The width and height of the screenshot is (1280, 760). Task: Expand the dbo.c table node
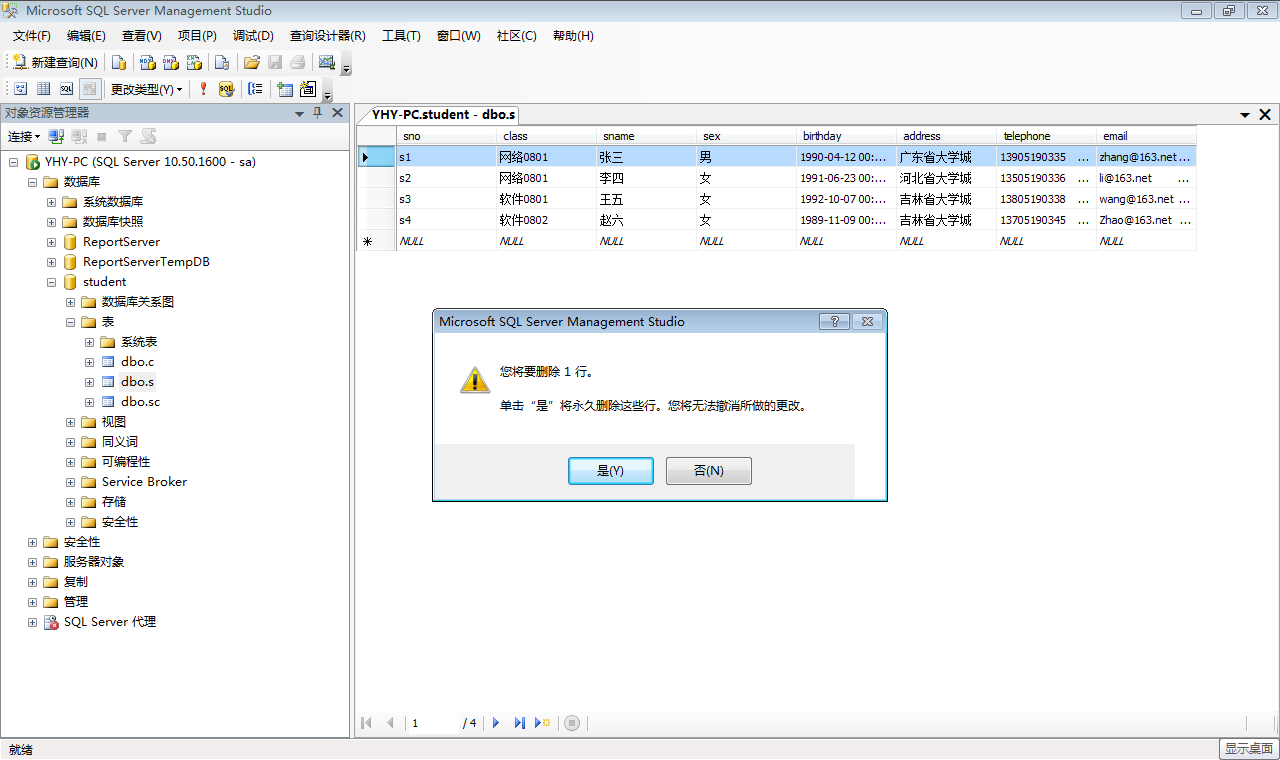tap(90, 362)
